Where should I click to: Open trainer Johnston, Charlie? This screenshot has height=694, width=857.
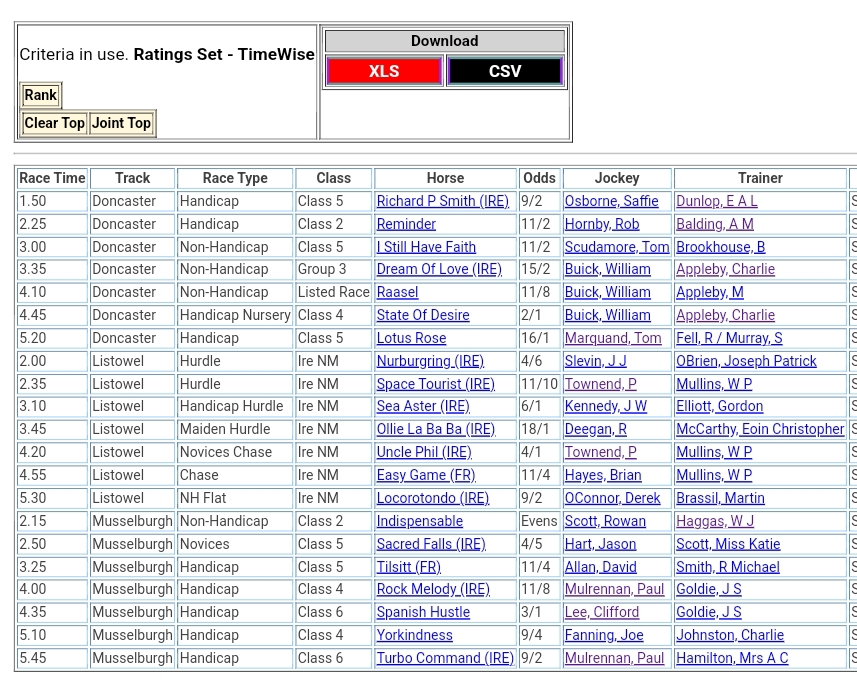[729, 635]
